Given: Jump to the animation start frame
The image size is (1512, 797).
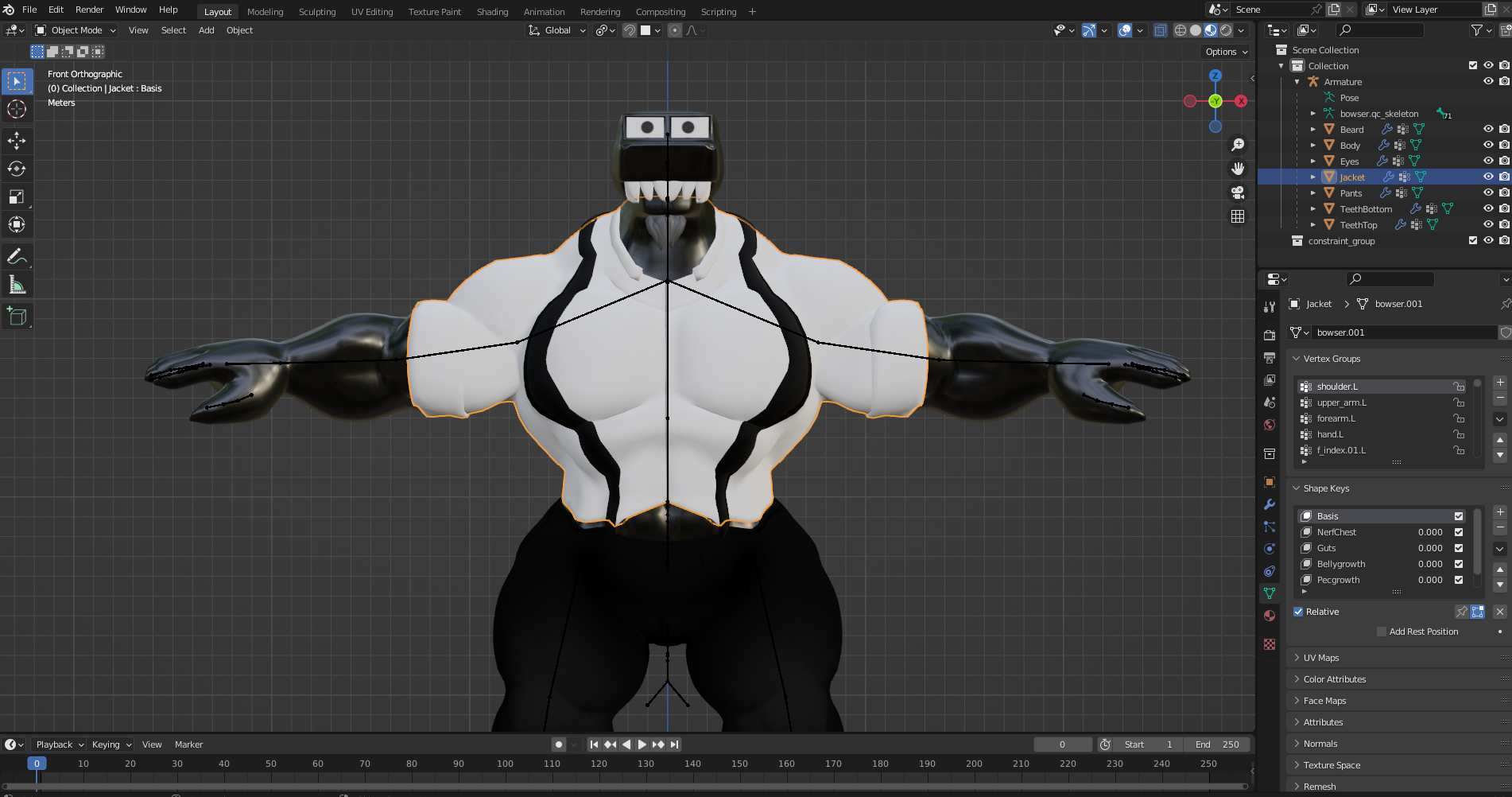Looking at the screenshot, I should (x=594, y=745).
